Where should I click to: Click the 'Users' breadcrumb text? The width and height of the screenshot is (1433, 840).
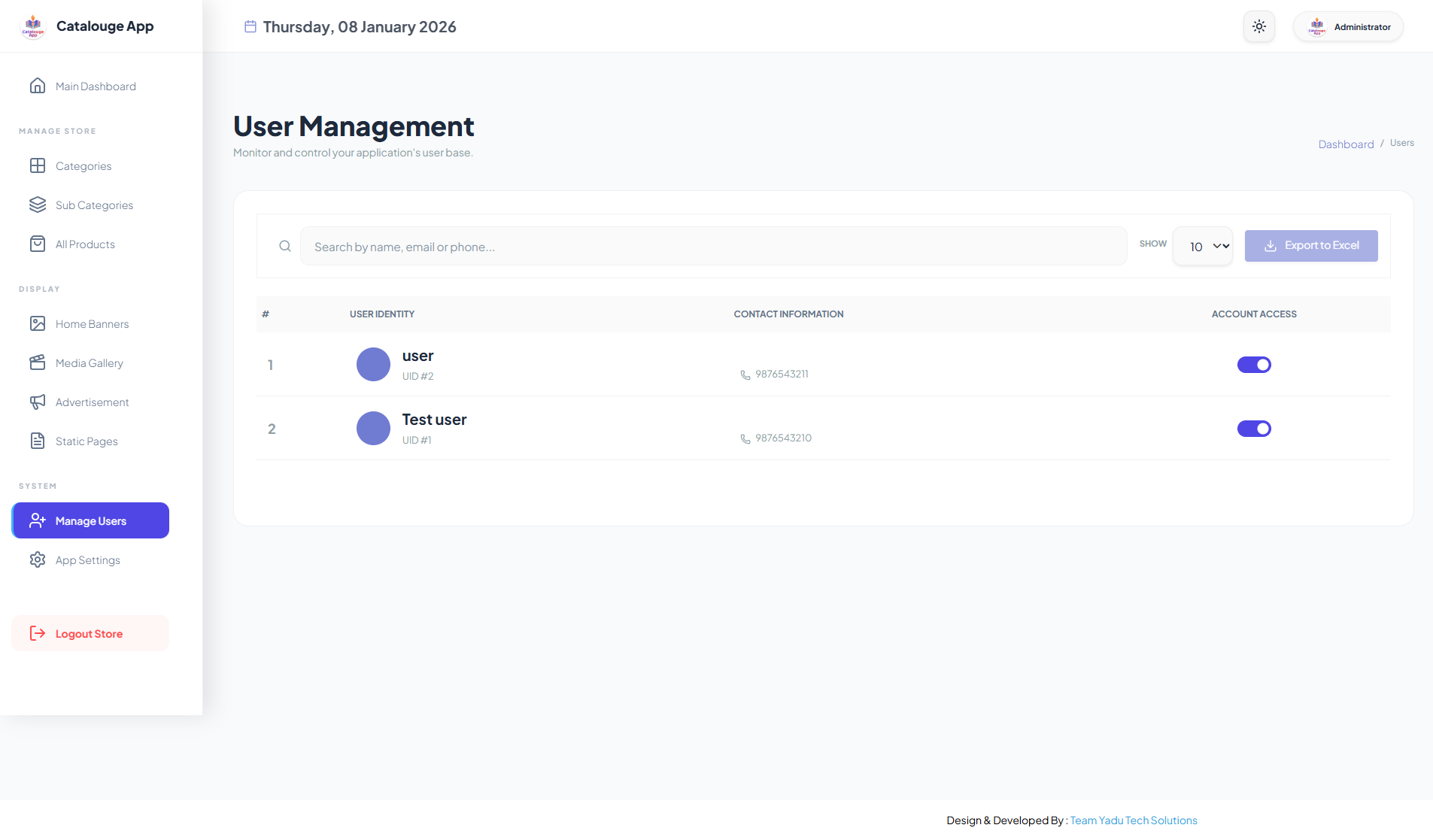[x=1401, y=143]
